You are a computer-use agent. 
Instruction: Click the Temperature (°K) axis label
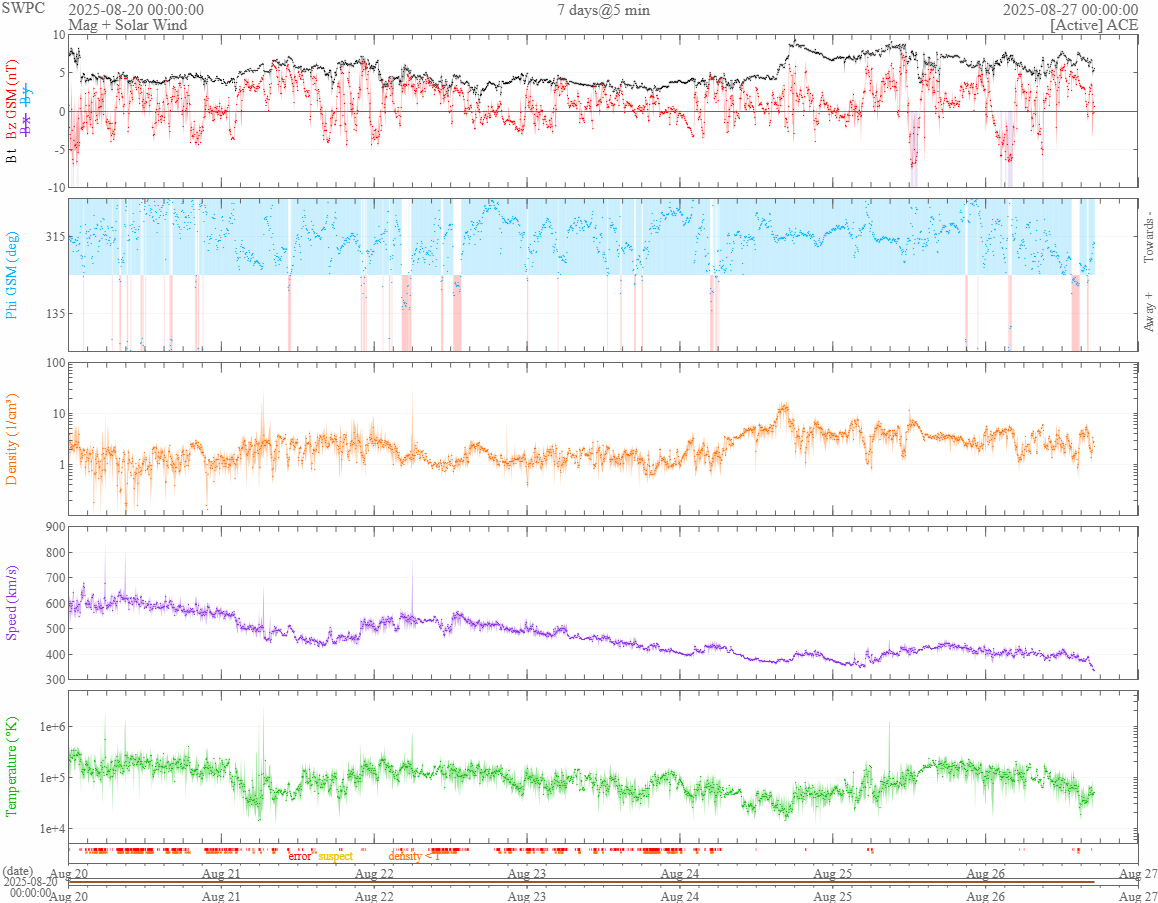tap(11, 767)
